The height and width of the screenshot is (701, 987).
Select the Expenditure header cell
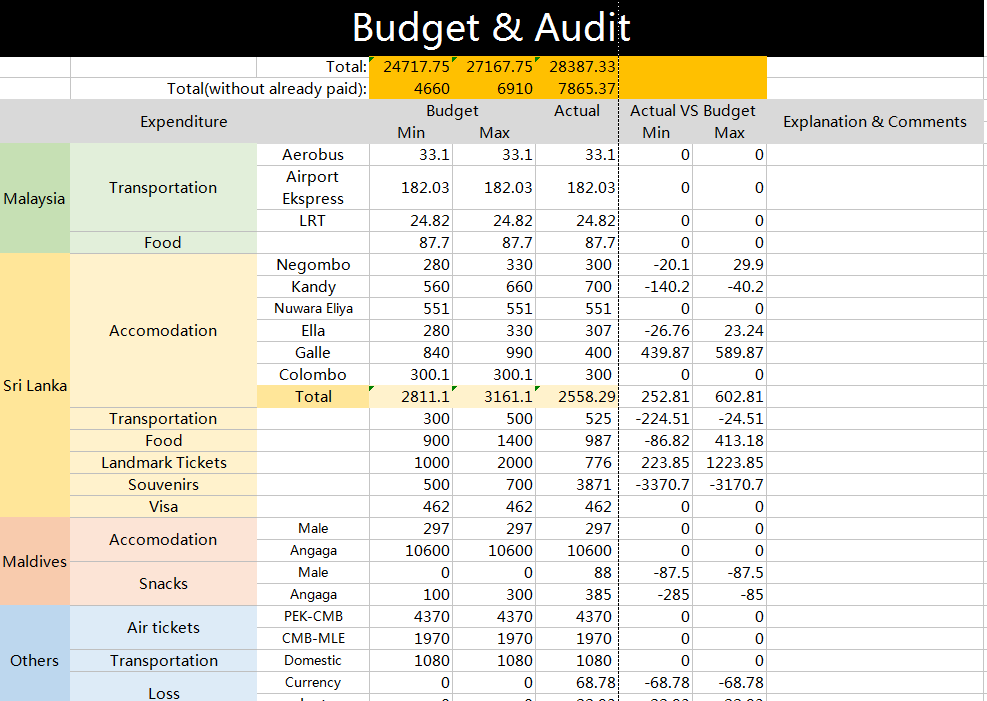pyautogui.click(x=184, y=121)
